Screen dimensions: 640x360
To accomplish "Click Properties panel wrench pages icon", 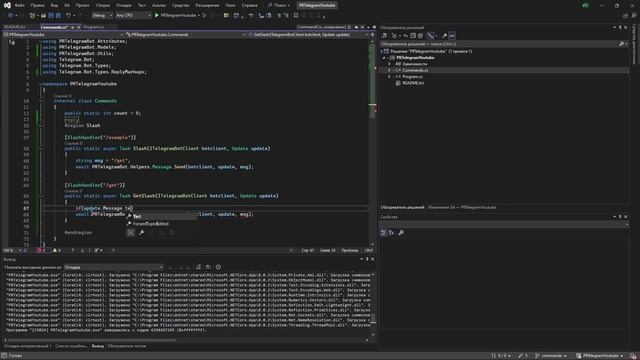I will [401, 233].
